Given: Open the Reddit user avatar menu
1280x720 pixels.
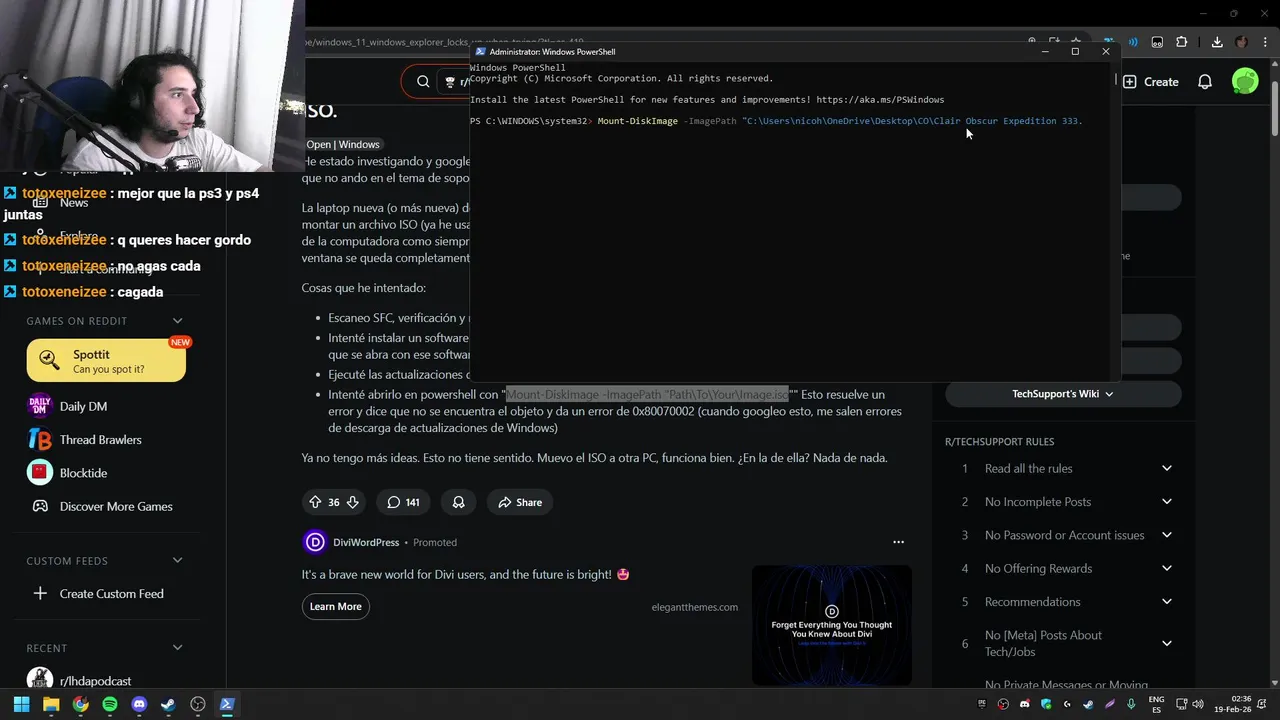Looking at the screenshot, I should coord(1245,82).
